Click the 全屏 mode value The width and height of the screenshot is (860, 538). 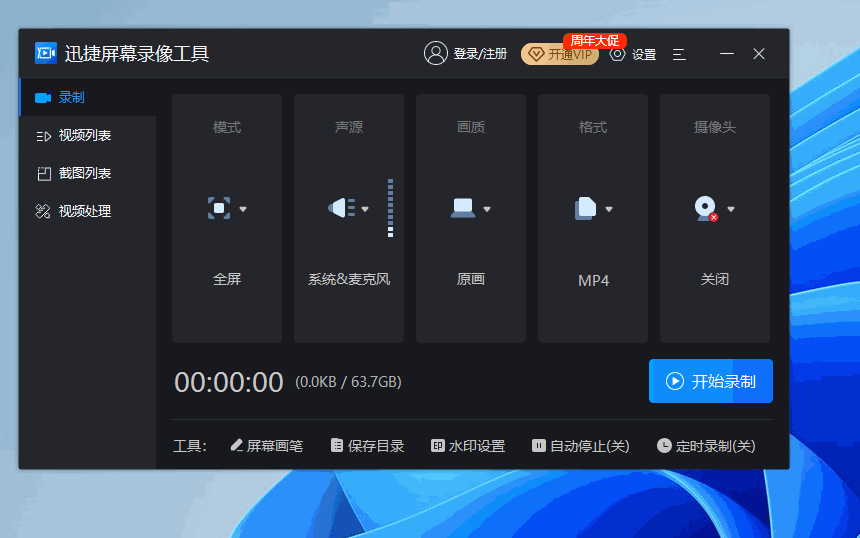[227, 279]
